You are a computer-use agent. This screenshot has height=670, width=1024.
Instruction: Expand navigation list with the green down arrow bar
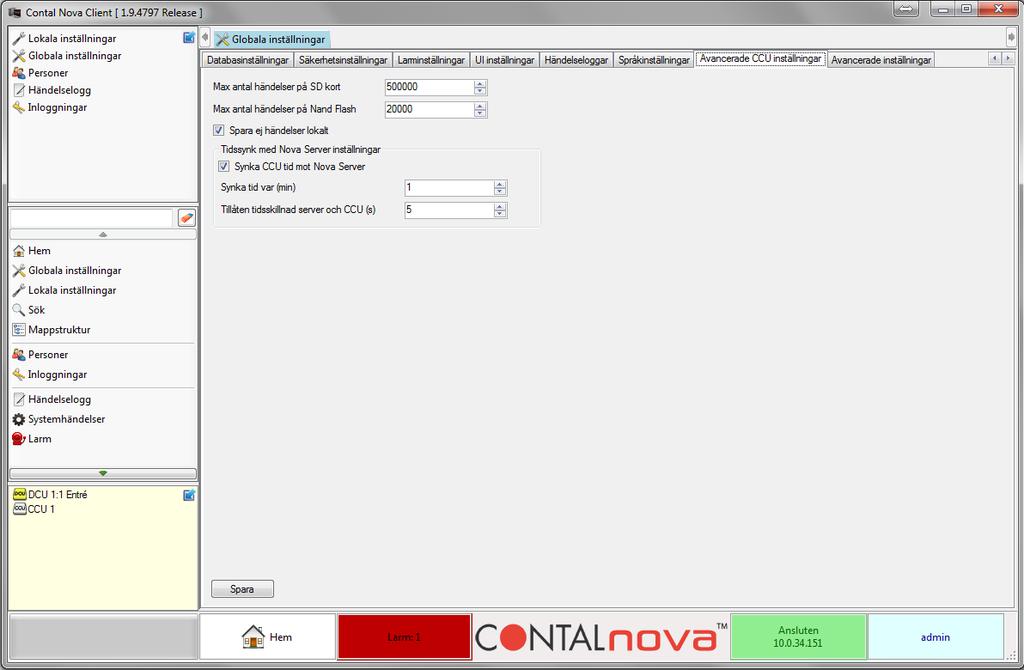(x=103, y=473)
